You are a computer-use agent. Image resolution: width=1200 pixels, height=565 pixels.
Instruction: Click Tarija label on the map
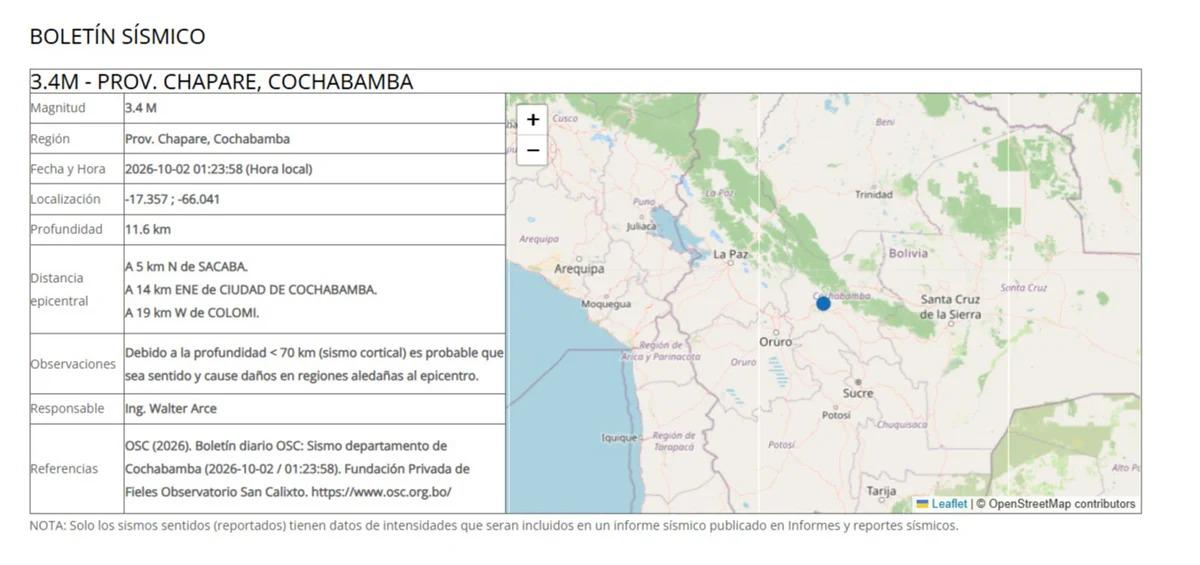pos(881,491)
